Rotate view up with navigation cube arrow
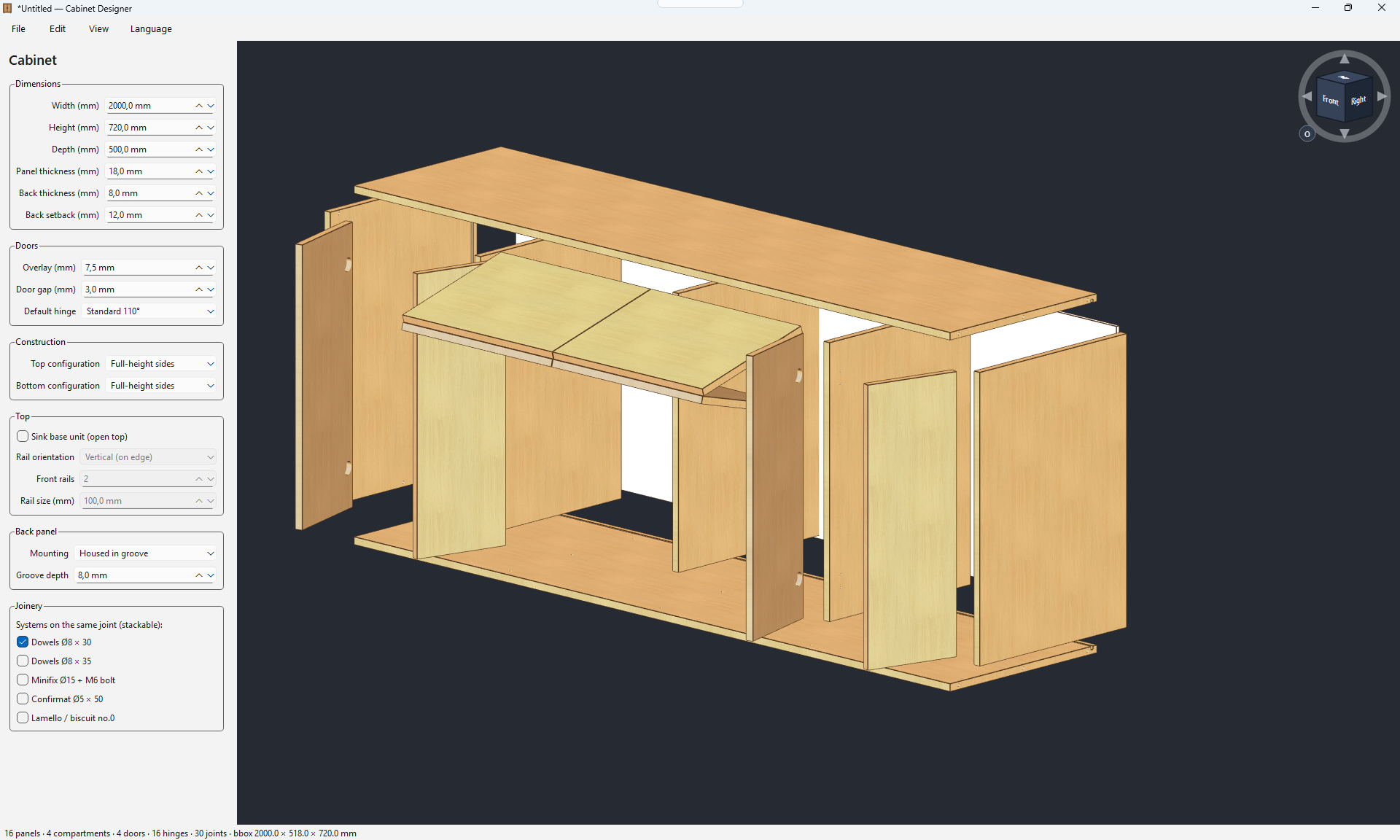Screen dimensions: 1400x840 [1345, 59]
